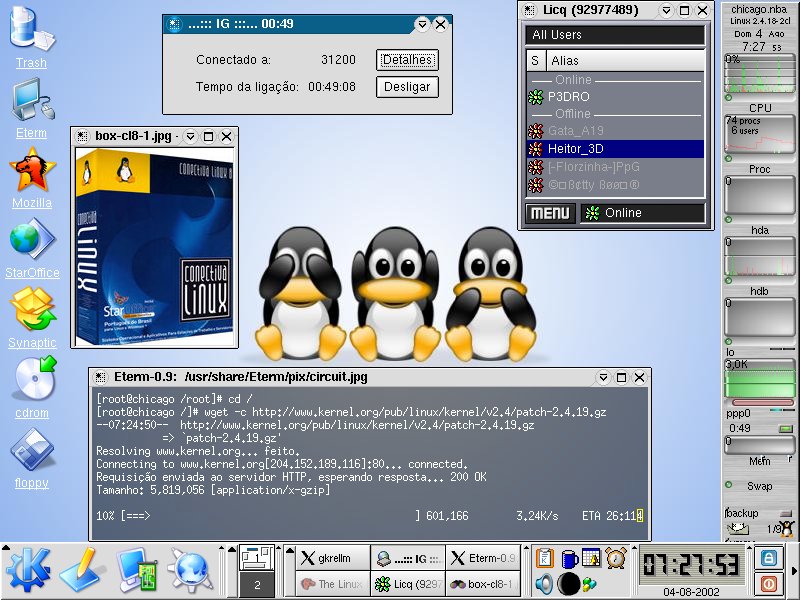The width and height of the screenshot is (800, 600).
Task: Launch the pencil editor icon in the panel
Action: [82, 570]
